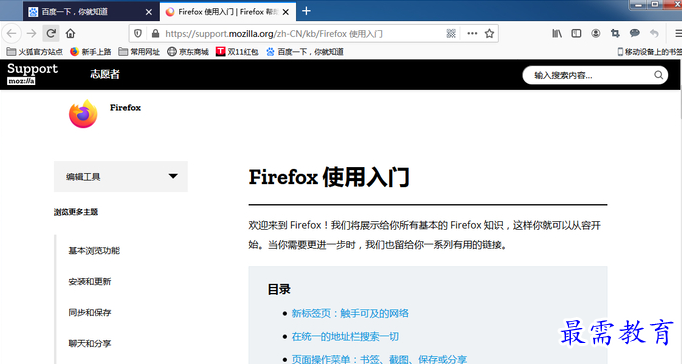Image resolution: width=682 pixels, height=364 pixels.
Task: Click the search magnifier icon
Action: (x=659, y=75)
